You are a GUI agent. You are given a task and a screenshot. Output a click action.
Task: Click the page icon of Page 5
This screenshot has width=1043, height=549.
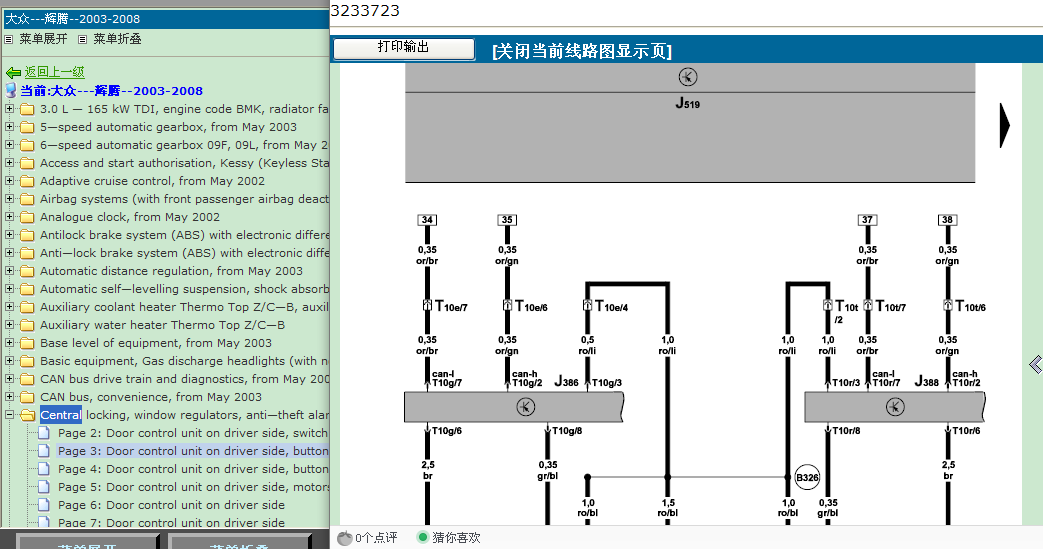coord(44,486)
